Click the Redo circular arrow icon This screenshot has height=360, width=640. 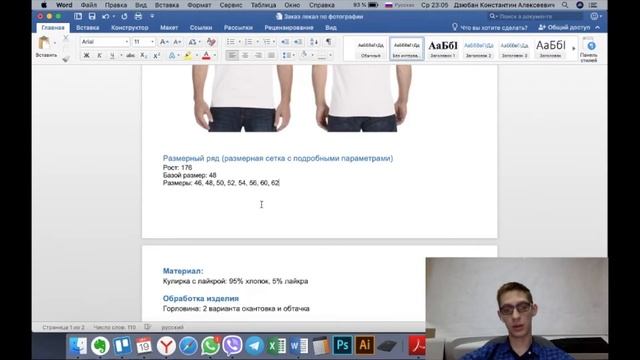coord(124,16)
